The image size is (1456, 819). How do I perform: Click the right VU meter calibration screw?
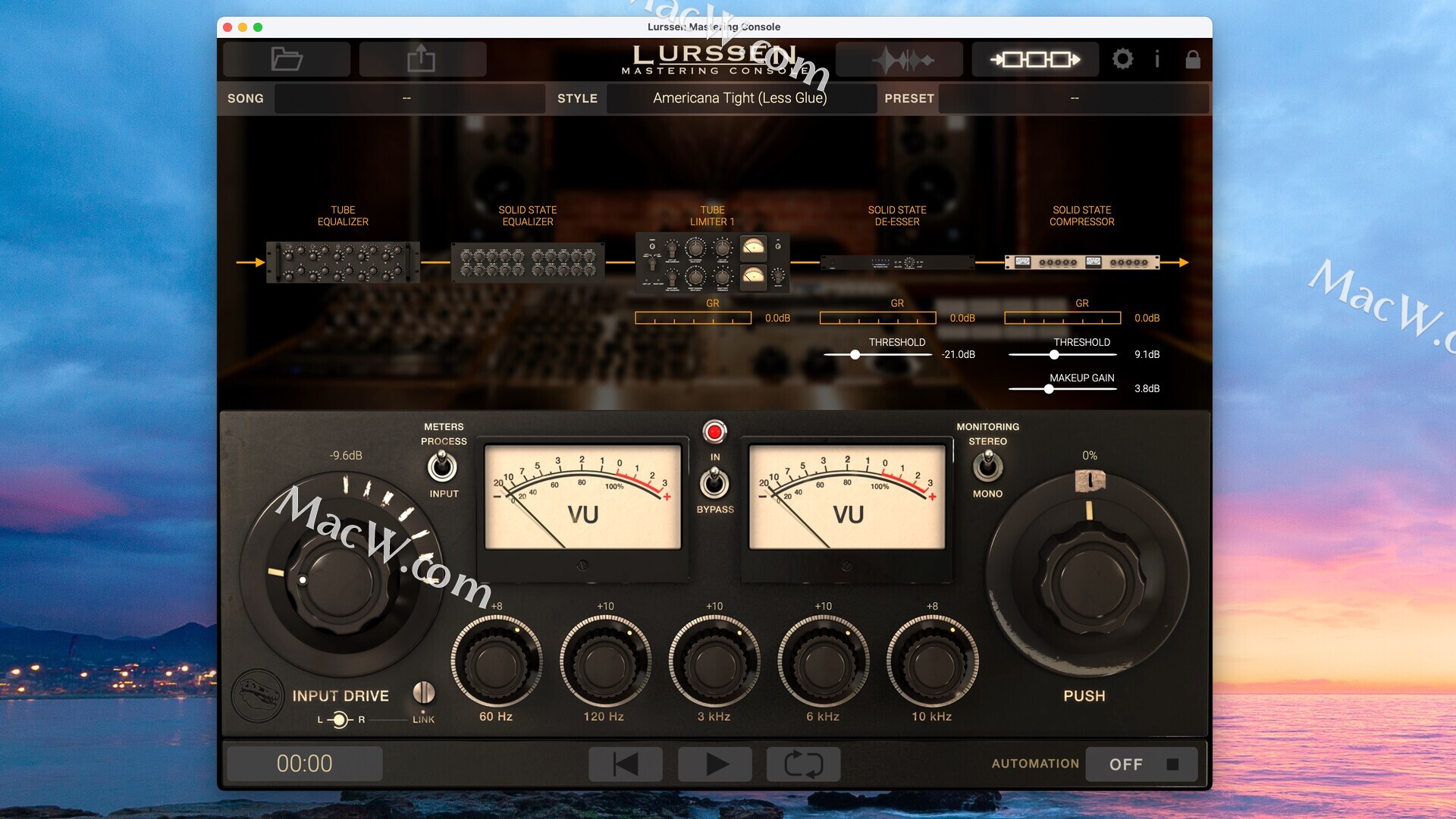(x=847, y=566)
